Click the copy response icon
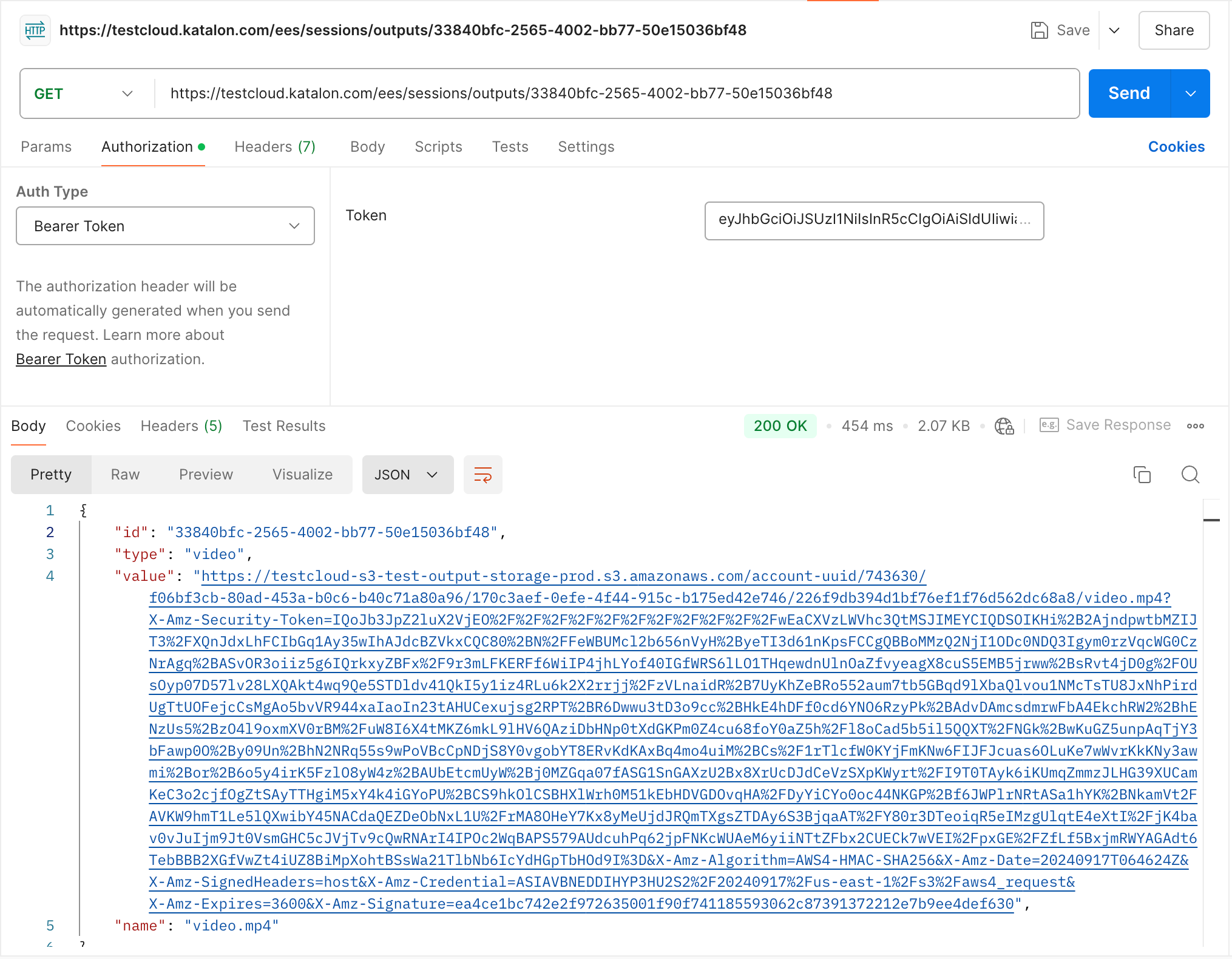1232x959 pixels. pos(1142,475)
